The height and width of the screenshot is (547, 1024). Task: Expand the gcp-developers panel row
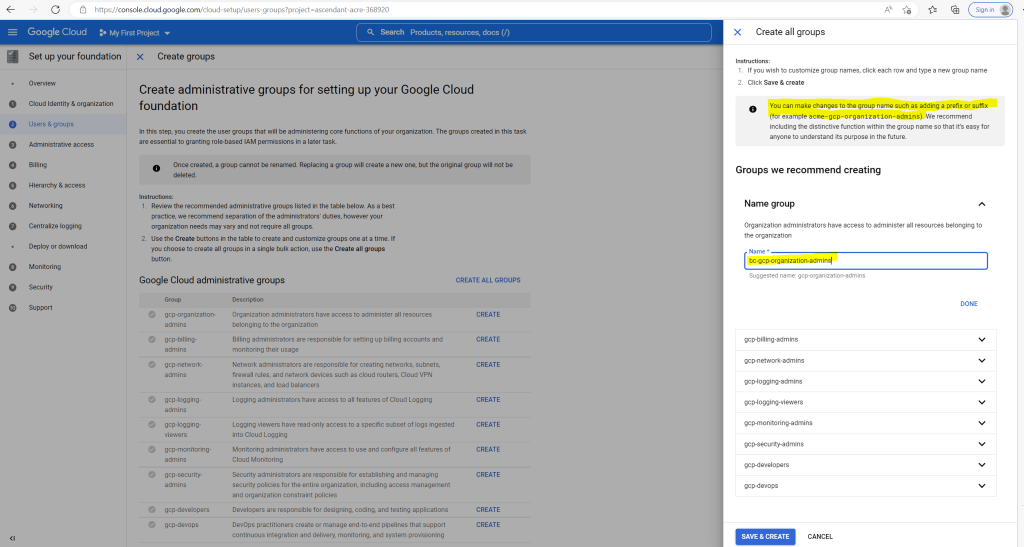865,465
